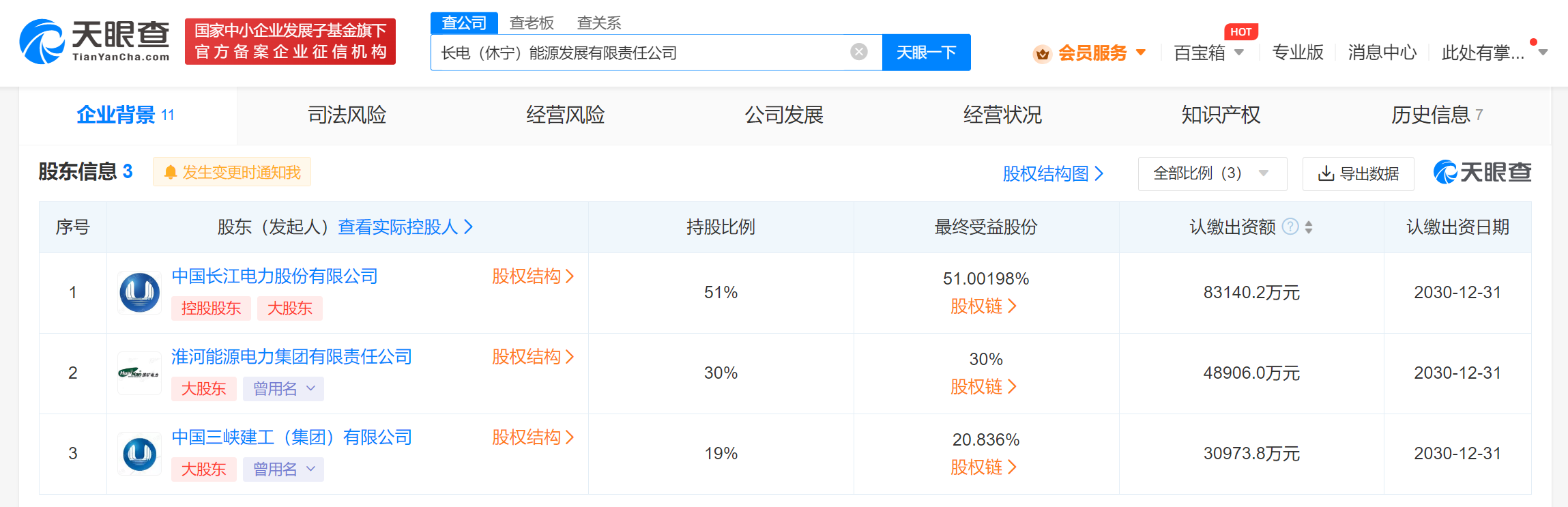Click the 最终受益股份 column header
Image resolution: width=1568 pixels, height=507 pixels.
[985, 227]
